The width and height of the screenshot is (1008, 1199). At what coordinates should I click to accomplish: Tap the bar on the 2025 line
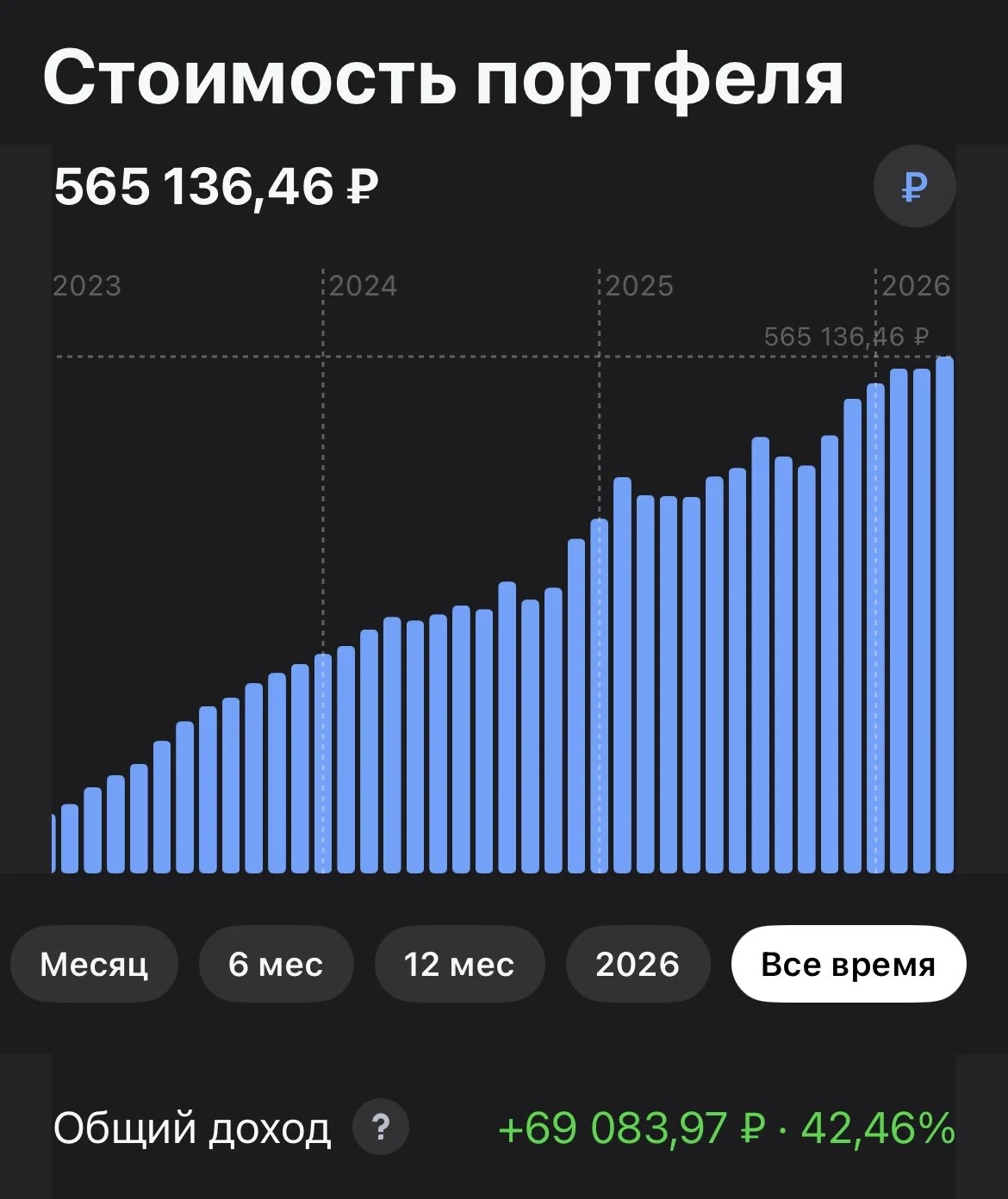click(x=600, y=696)
